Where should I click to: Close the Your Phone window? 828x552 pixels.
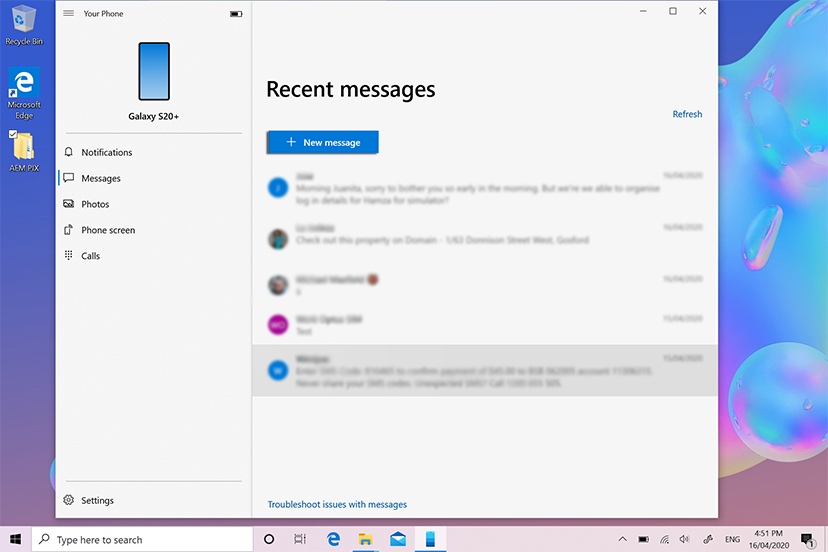tap(702, 11)
